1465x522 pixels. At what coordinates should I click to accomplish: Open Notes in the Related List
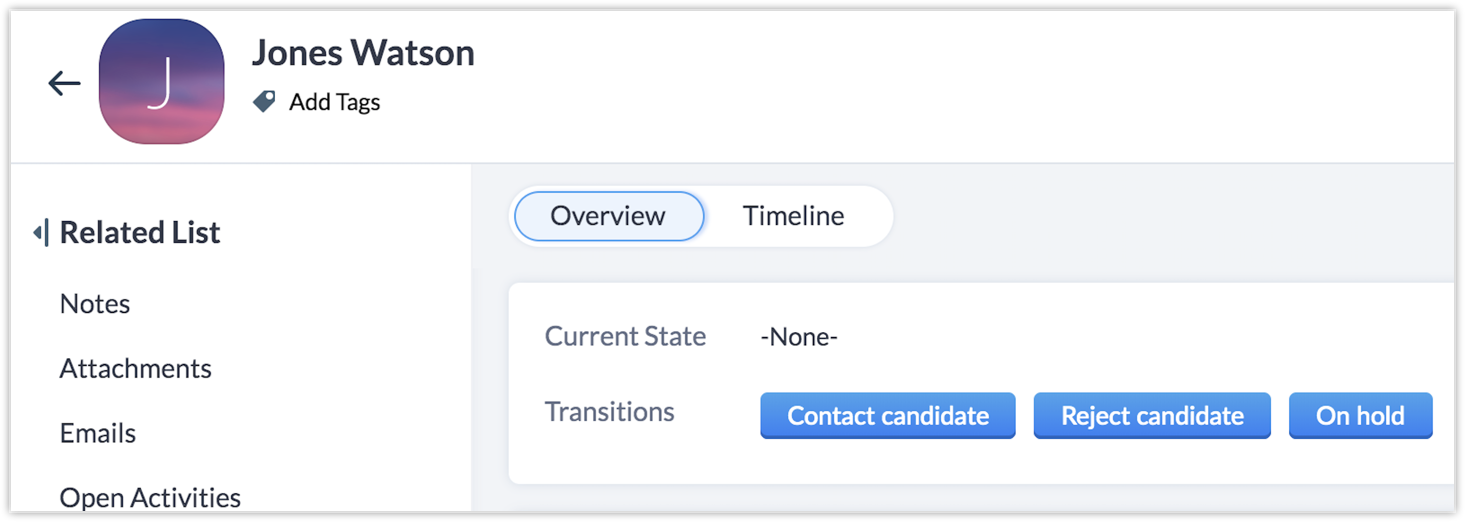point(95,304)
